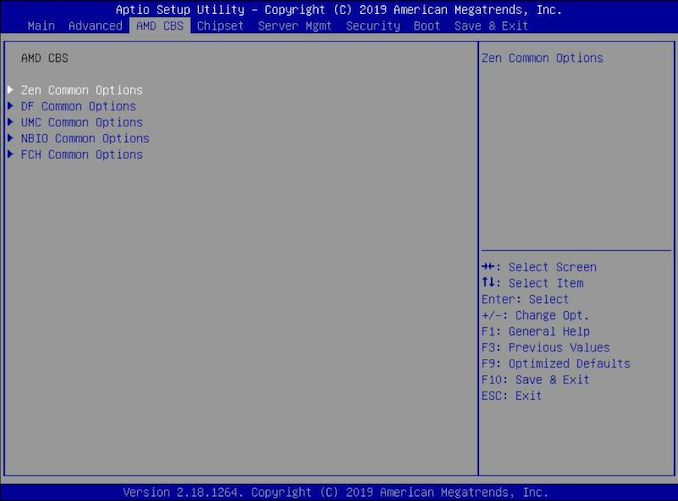This screenshot has height=501, width=678.
Task: Click the F1: General Help hint
Action: pyautogui.click(x=536, y=332)
